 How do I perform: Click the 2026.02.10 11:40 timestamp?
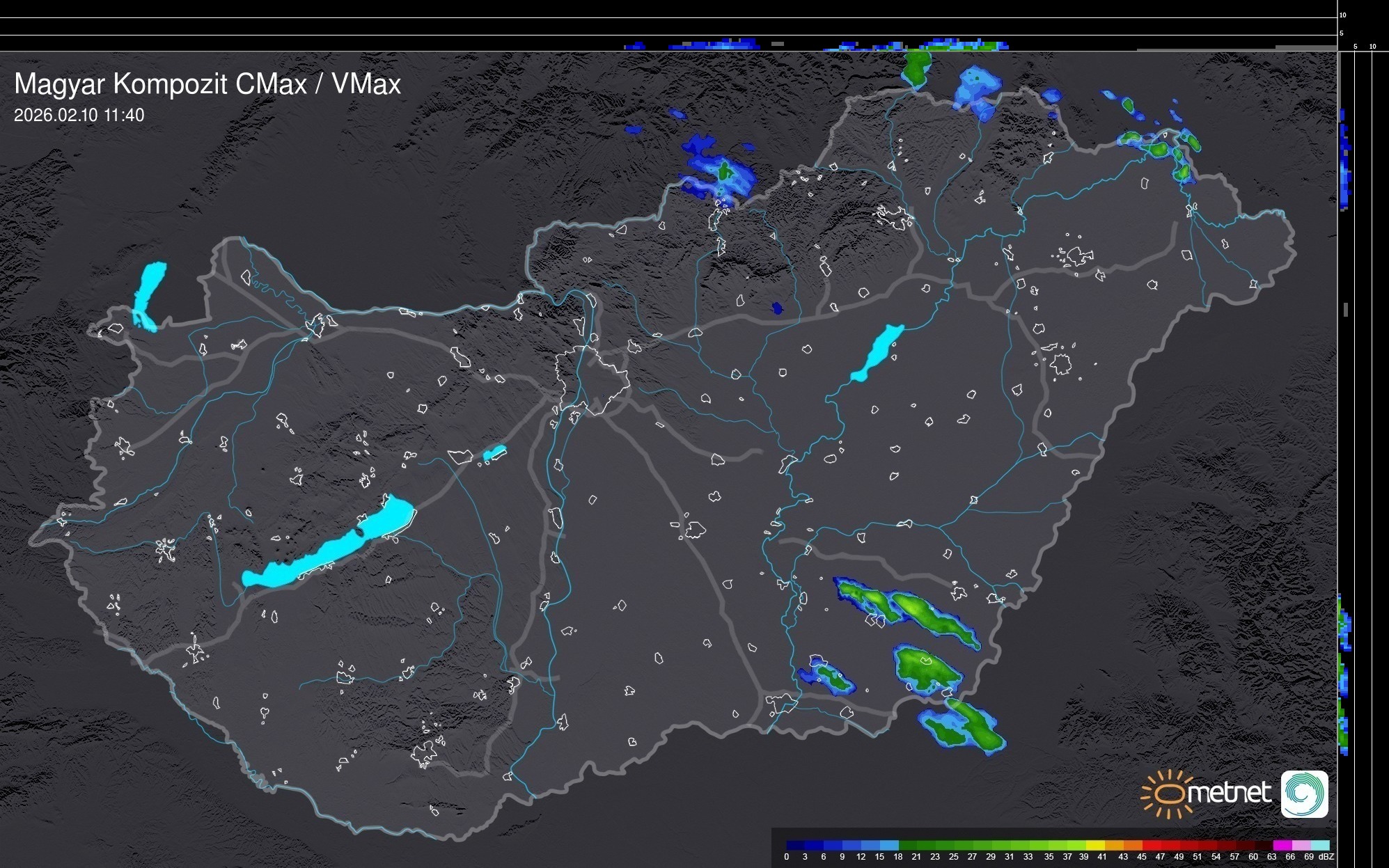[79, 116]
